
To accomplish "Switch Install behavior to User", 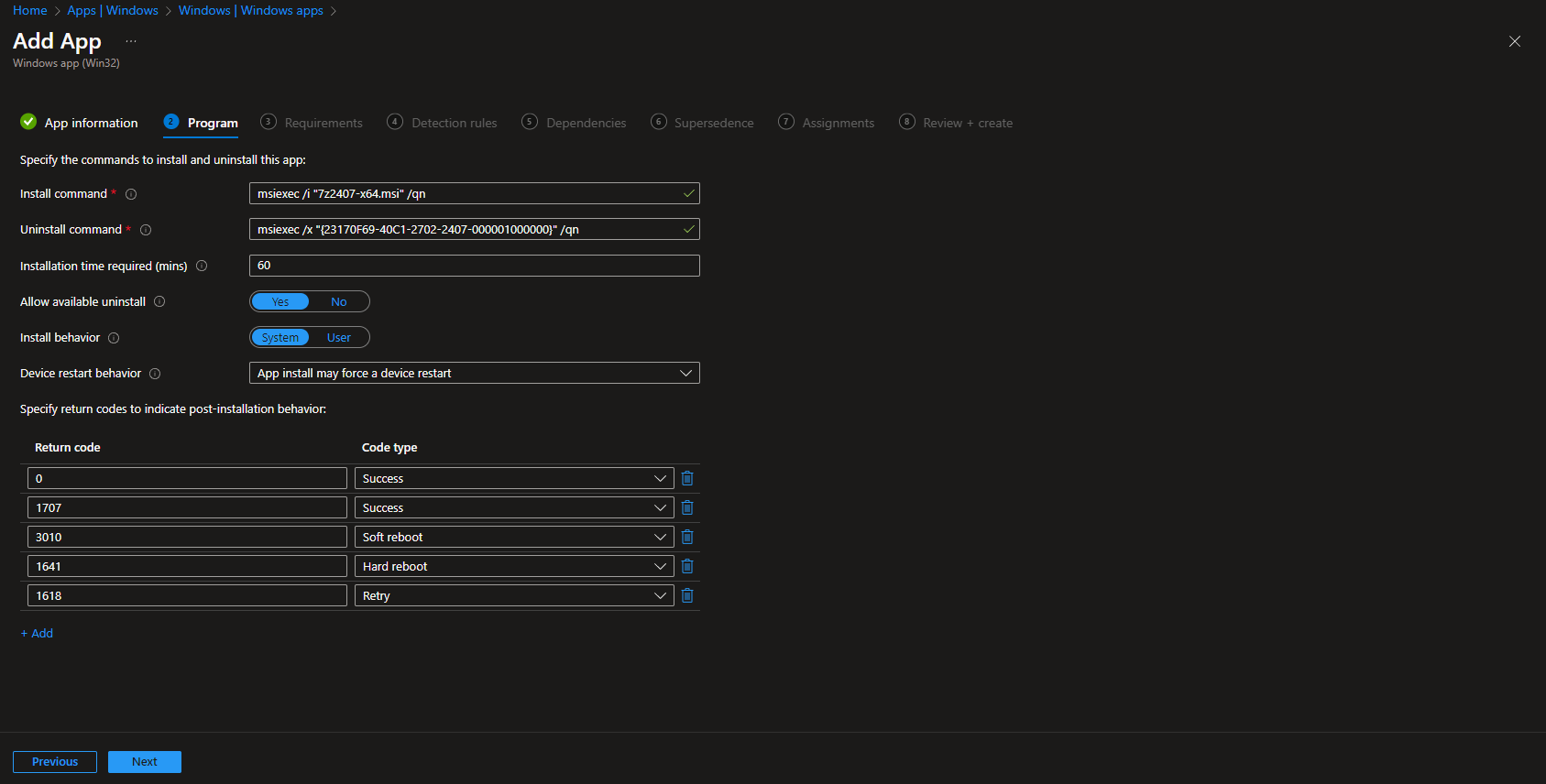I will [338, 337].
